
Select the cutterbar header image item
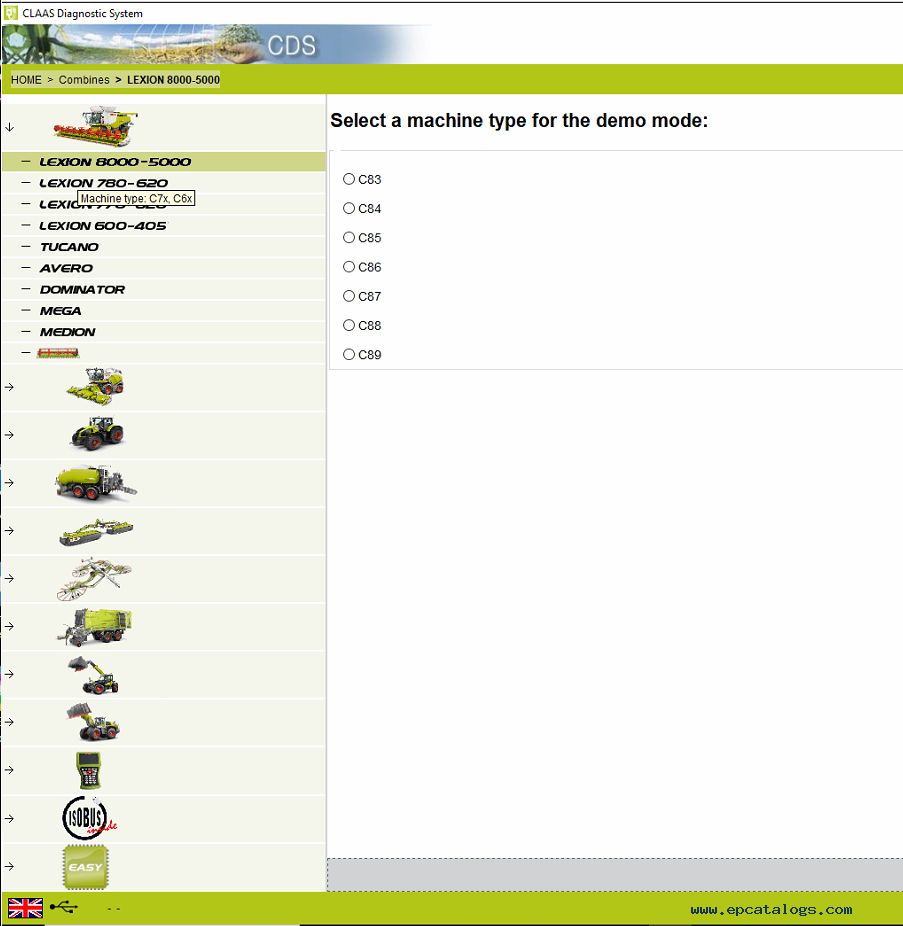(x=58, y=353)
